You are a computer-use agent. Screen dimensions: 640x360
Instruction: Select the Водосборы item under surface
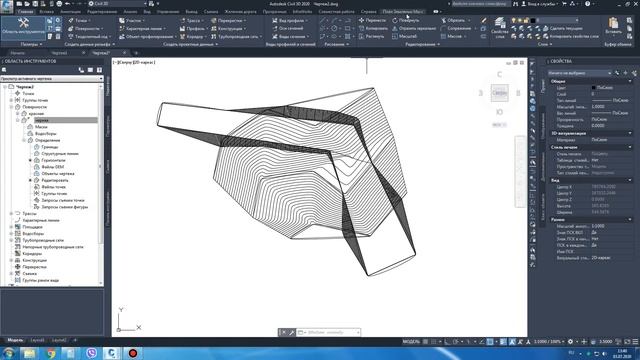pyautogui.click(x=45, y=133)
